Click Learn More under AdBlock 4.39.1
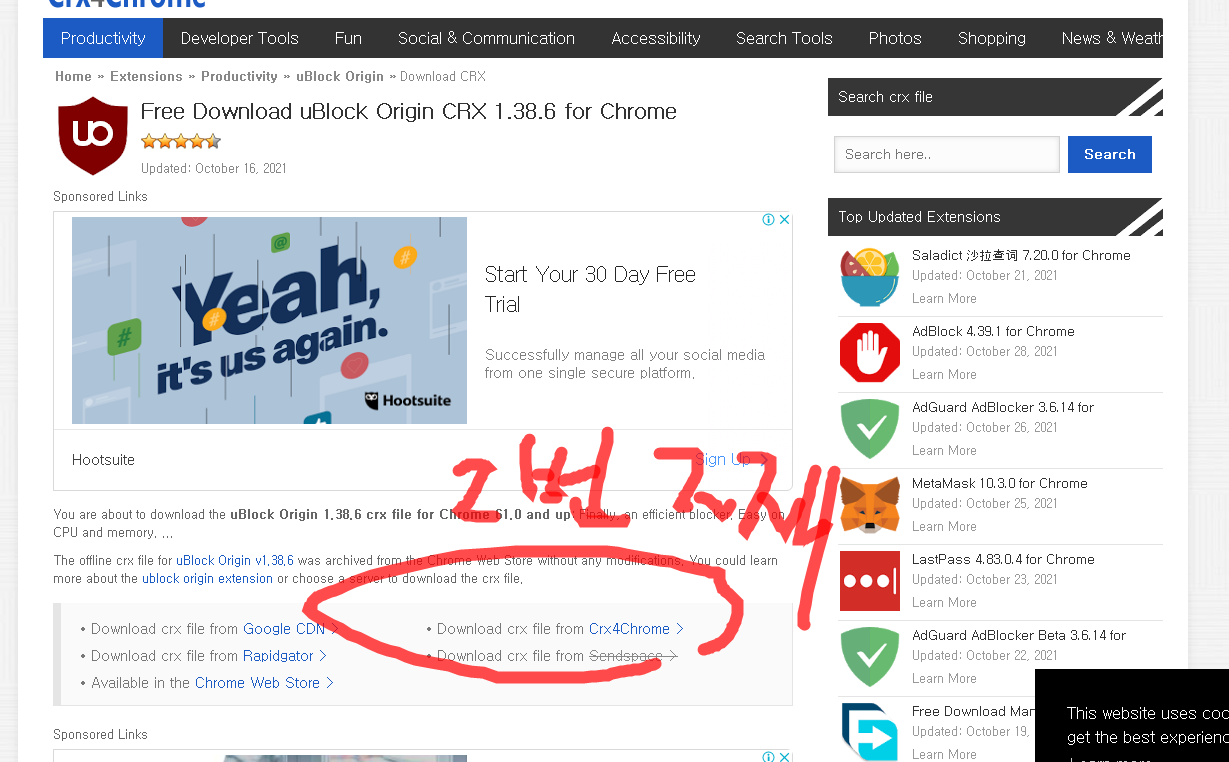The image size is (1229, 762). (x=944, y=374)
